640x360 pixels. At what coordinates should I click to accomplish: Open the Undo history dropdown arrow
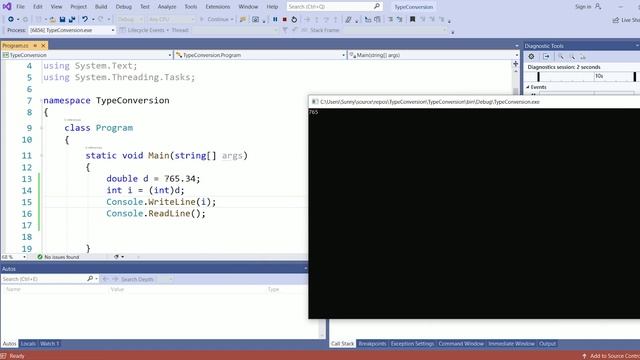93,19
